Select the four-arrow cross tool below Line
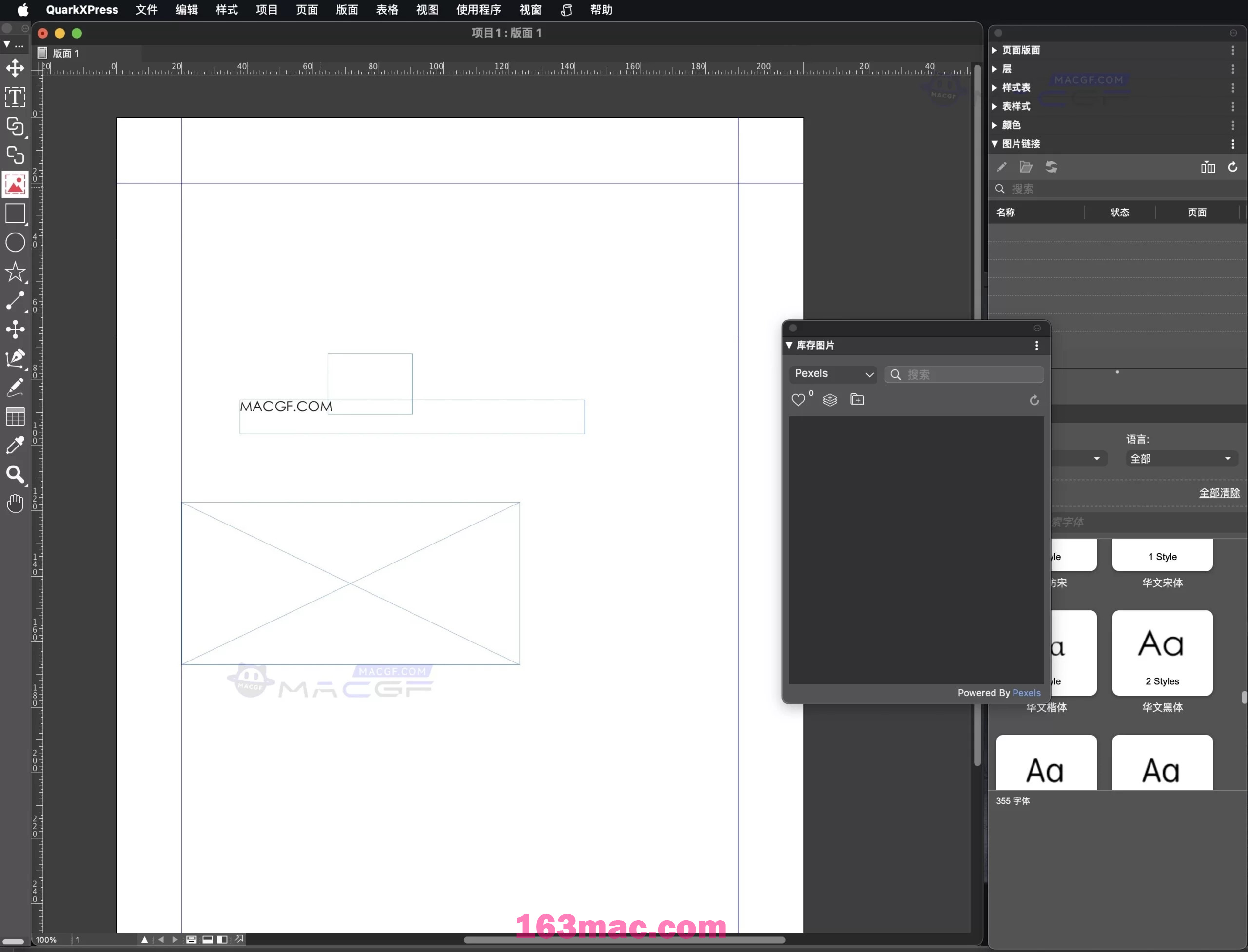This screenshot has width=1248, height=952. click(15, 329)
